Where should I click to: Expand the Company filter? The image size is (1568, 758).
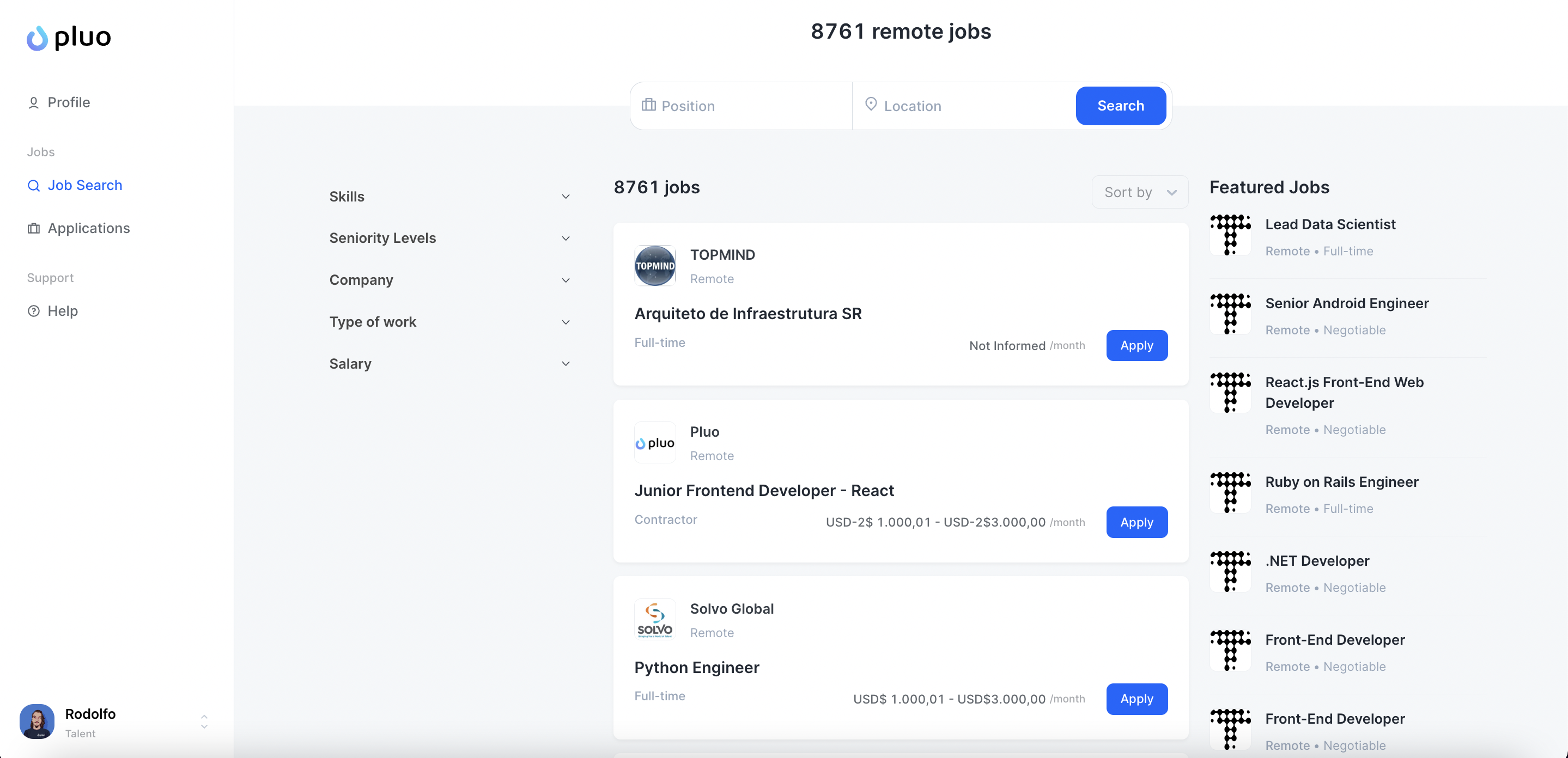coord(450,280)
